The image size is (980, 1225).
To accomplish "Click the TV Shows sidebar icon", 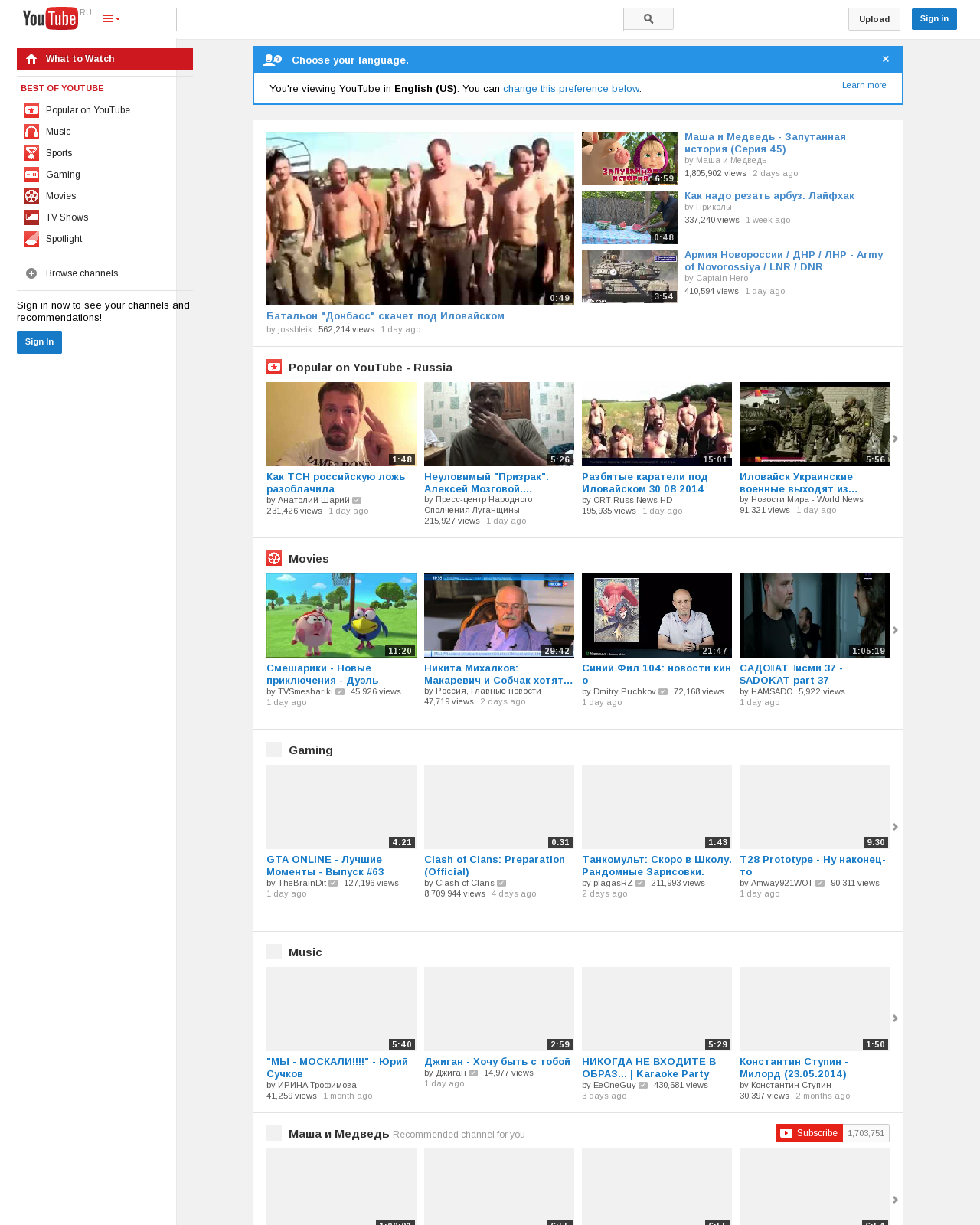I will [31, 217].
